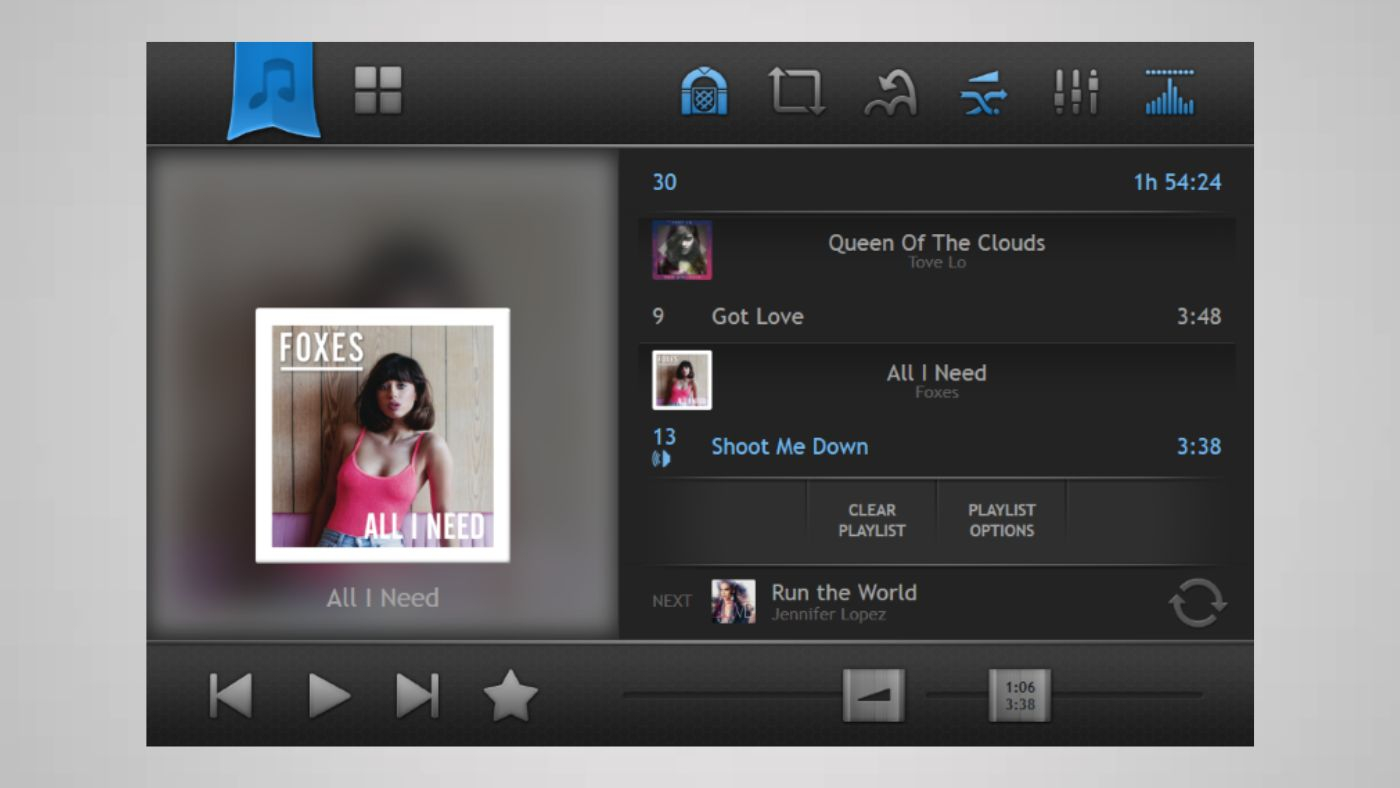The image size is (1400, 788).
Task: Show the spectrum visualizer icon
Action: click(1170, 92)
